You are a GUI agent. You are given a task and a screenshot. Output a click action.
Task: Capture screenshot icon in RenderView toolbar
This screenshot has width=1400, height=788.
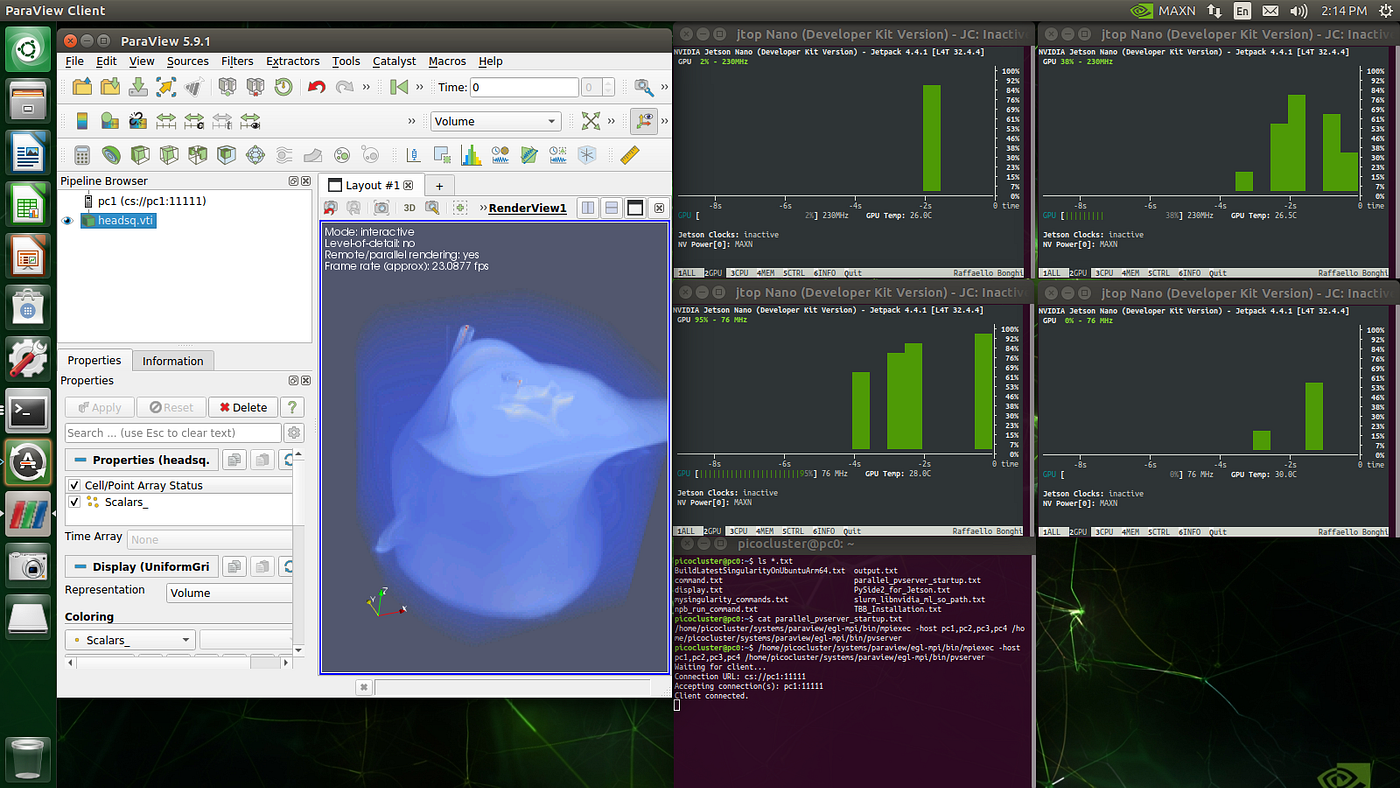point(381,208)
